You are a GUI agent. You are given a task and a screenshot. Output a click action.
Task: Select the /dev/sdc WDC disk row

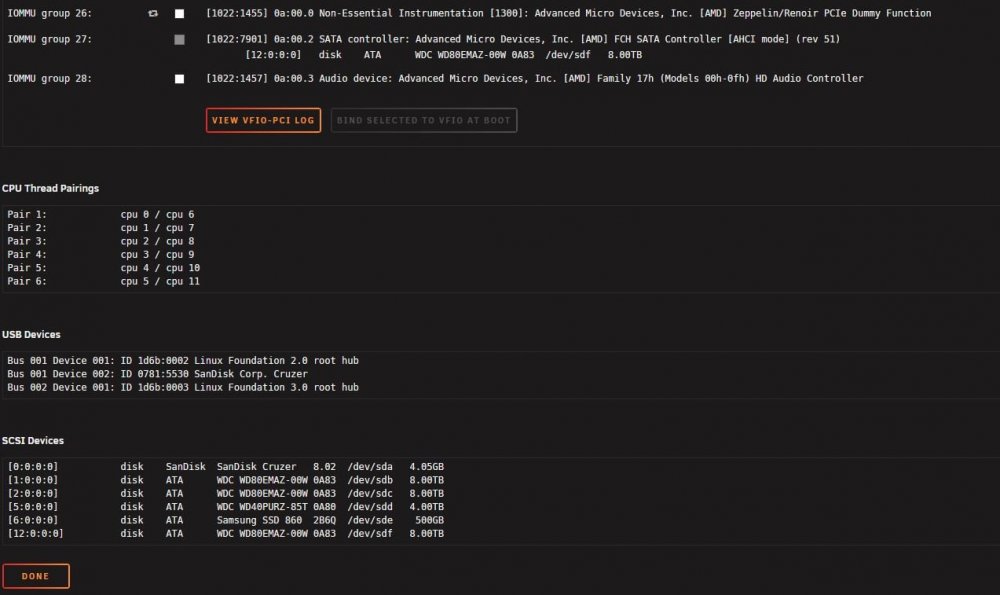point(226,494)
